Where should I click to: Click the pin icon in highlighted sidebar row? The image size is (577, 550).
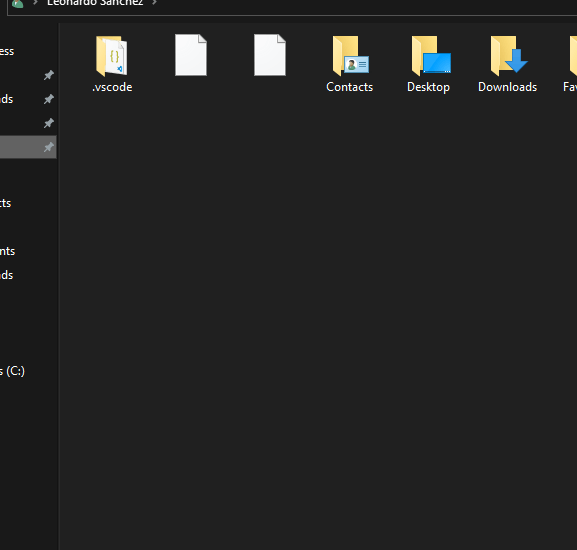click(49, 147)
